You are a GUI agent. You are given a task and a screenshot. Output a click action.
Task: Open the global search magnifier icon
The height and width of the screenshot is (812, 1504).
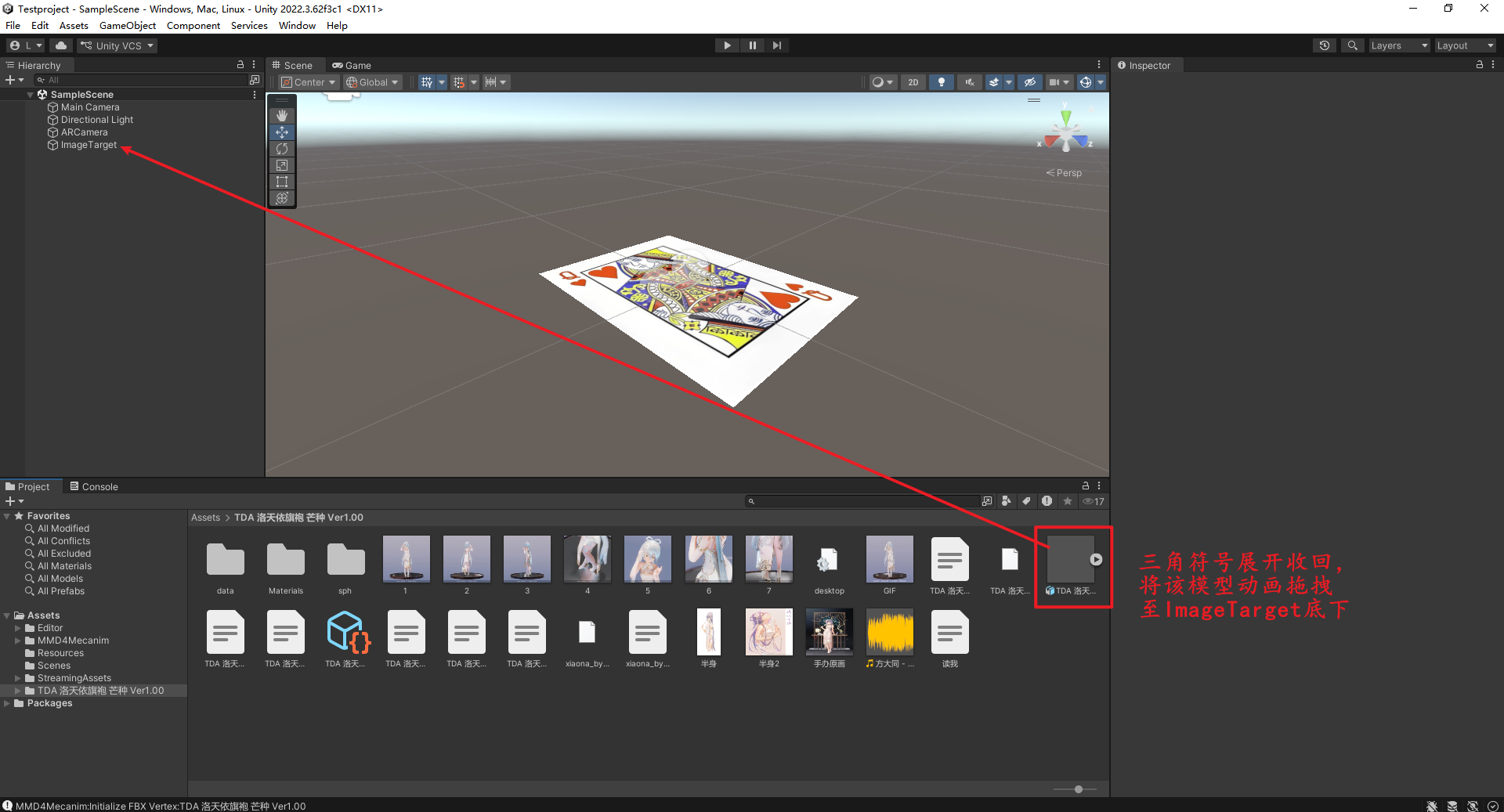pos(1352,45)
